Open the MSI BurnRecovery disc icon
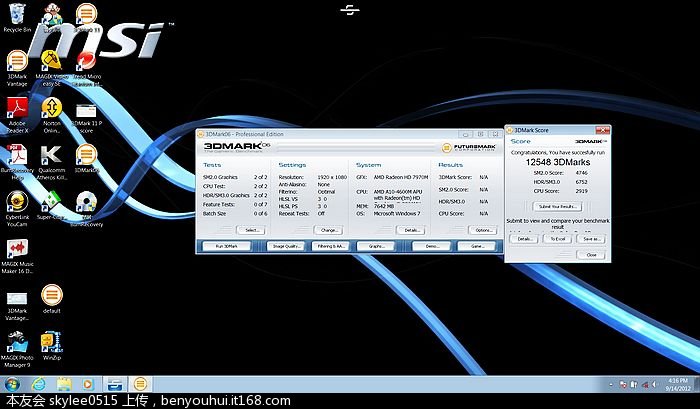Screen dimensions: 700x409 pyautogui.click(x=87, y=209)
